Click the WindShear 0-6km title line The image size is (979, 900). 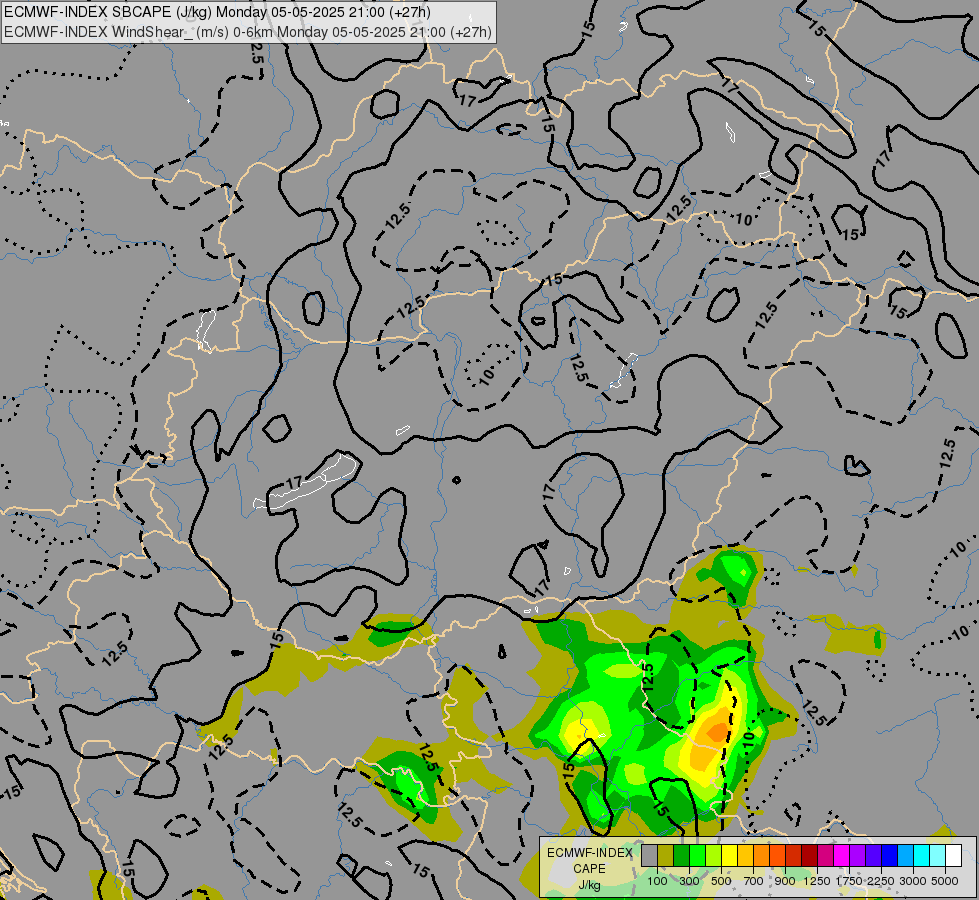coord(247,32)
